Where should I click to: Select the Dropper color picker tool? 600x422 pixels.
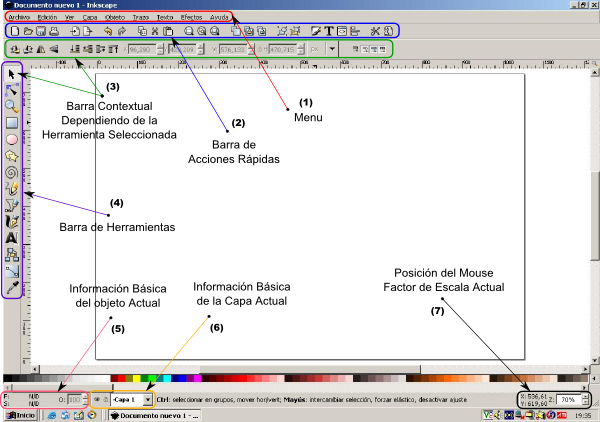11,287
